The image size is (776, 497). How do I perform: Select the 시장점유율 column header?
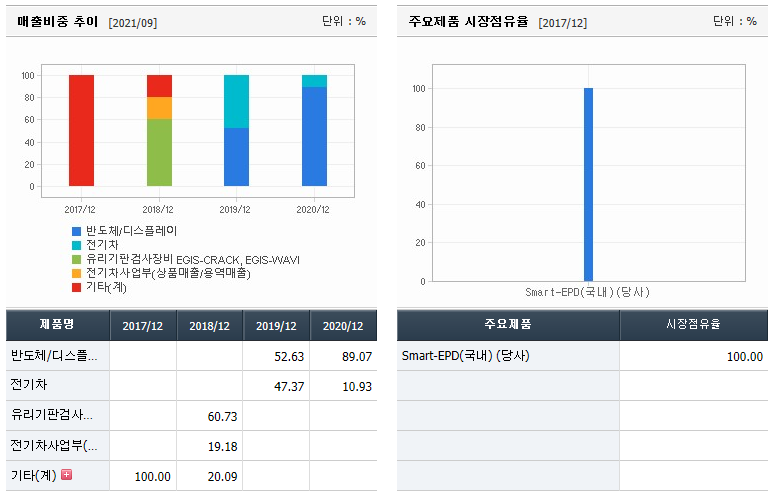click(693, 325)
